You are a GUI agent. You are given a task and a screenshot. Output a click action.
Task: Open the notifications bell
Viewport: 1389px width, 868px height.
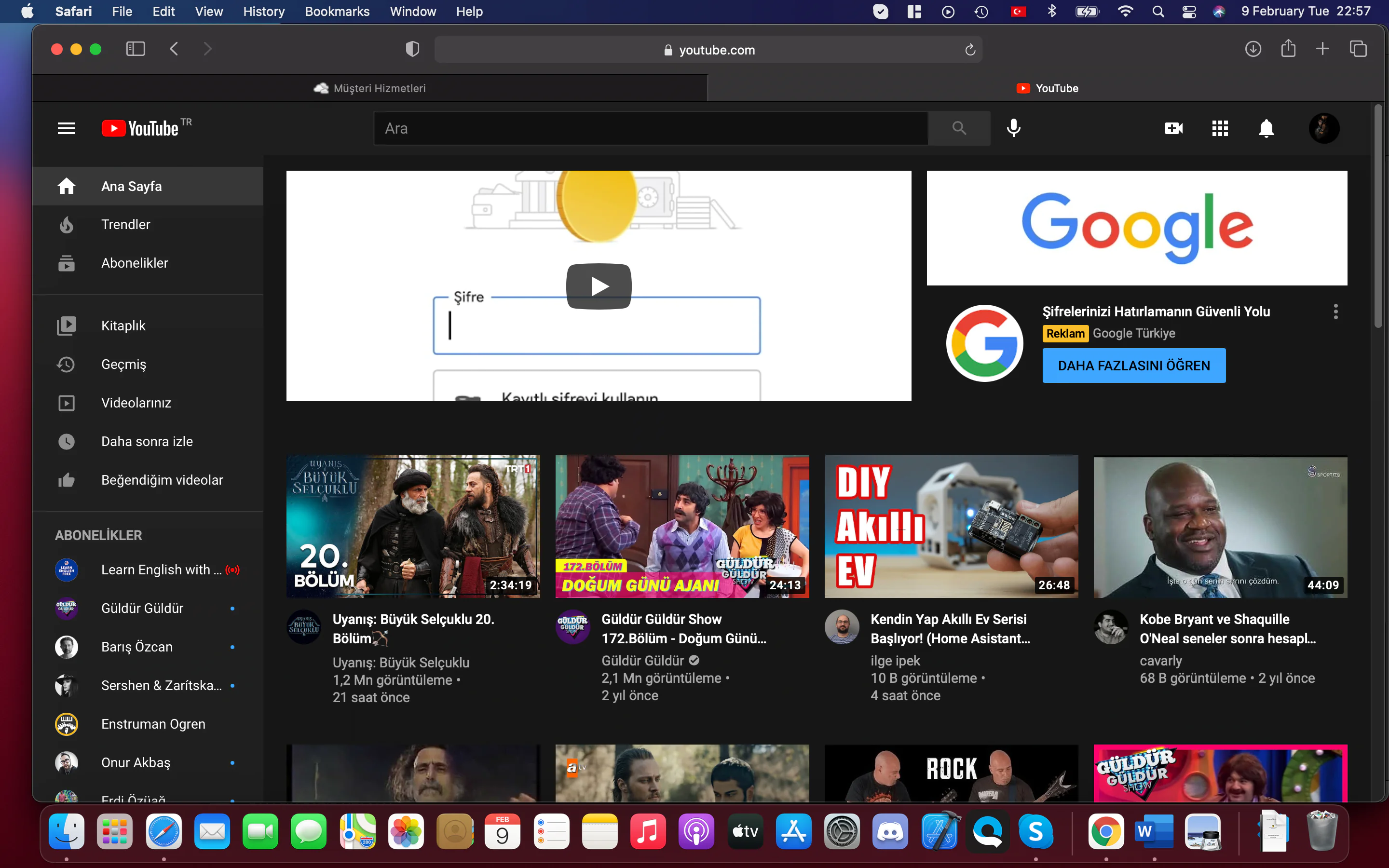(1266, 128)
